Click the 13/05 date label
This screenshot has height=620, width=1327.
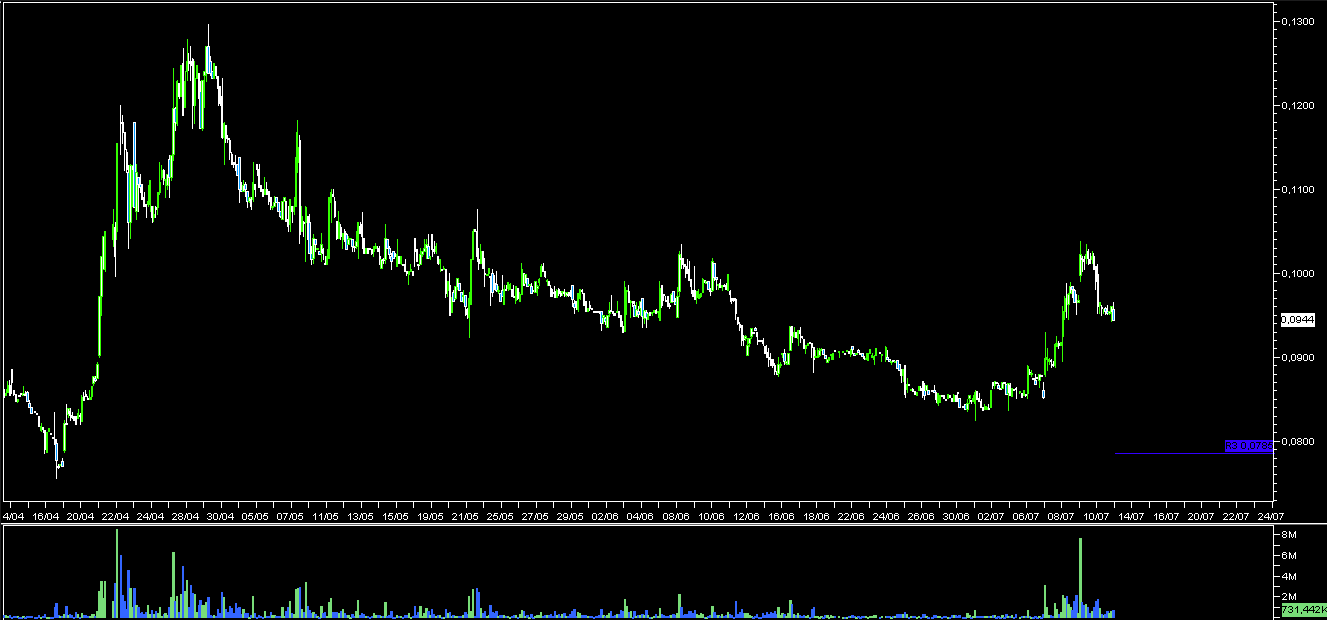coord(360,517)
